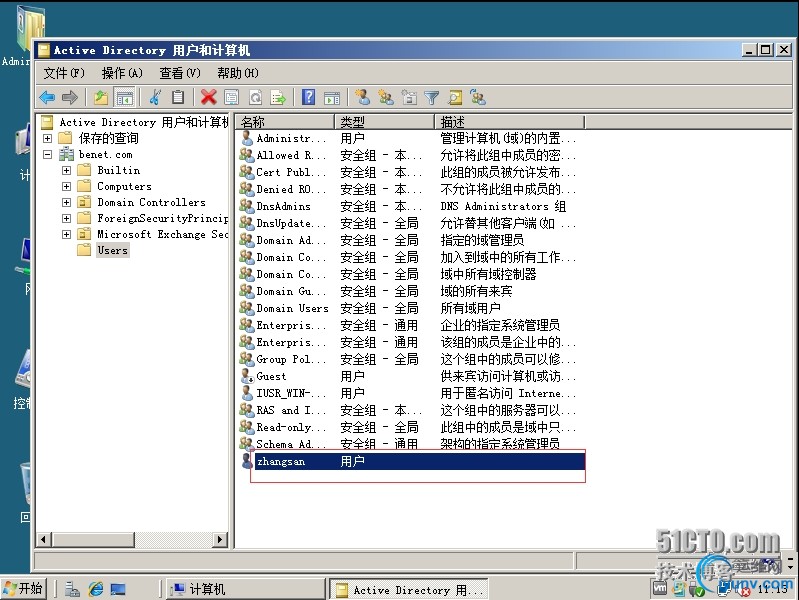
Task: Click the Cut scissors icon
Action: click(x=155, y=97)
